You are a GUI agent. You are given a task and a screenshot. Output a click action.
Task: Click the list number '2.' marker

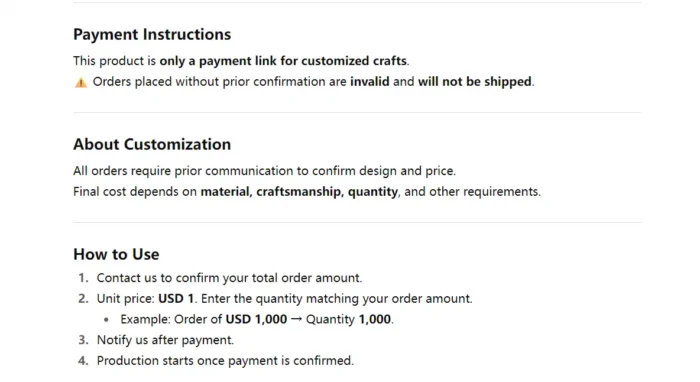[83, 299]
